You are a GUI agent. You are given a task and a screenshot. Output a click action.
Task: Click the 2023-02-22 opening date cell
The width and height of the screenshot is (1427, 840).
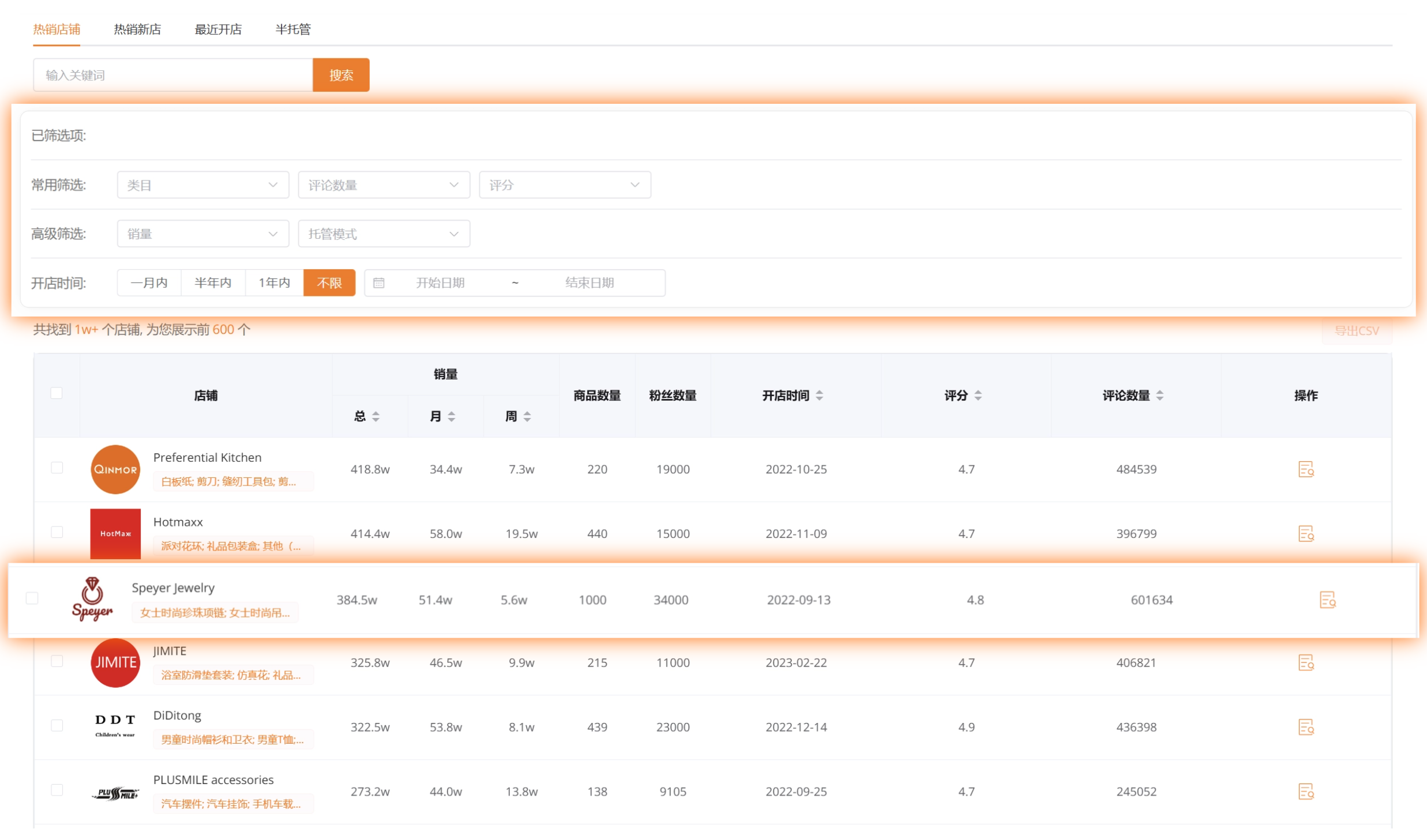(x=796, y=663)
